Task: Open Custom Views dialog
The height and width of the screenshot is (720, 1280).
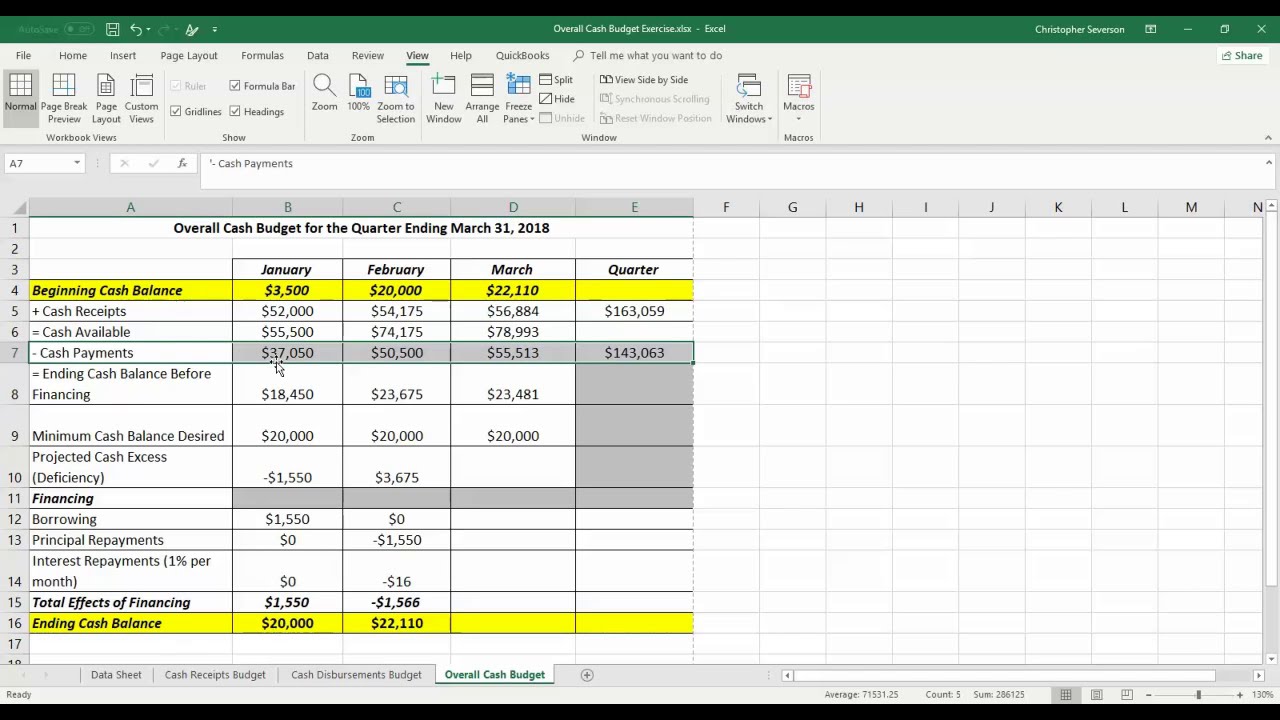Action: tap(142, 98)
